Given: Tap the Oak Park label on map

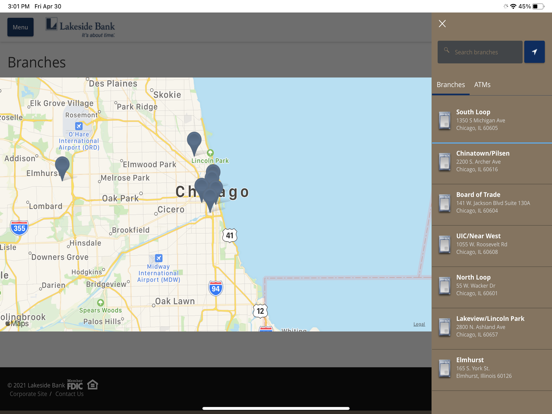Looking at the screenshot, I should (x=120, y=198).
